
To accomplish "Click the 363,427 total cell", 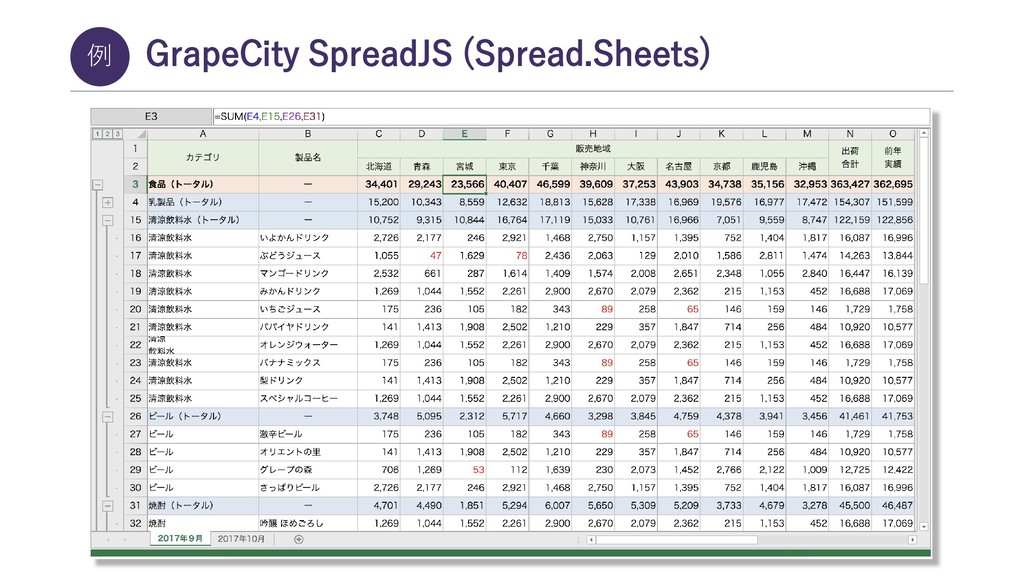I will point(850,184).
